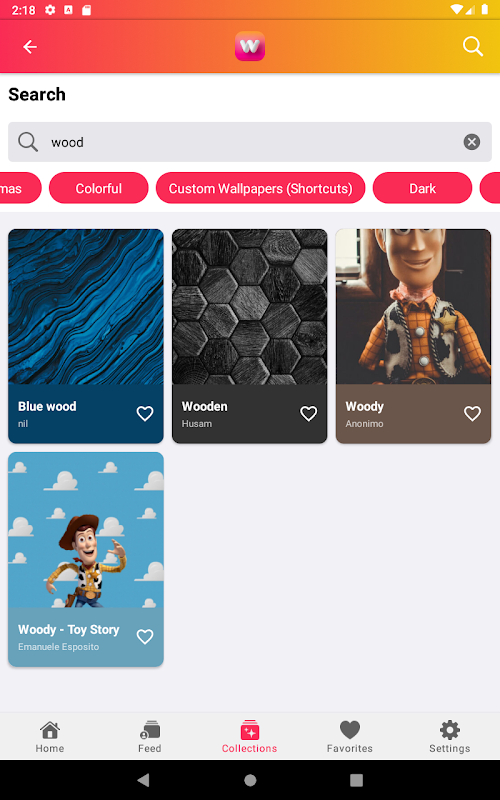Screen dimensions: 500x800
Task: Tap the W app logo
Action: 249,46
